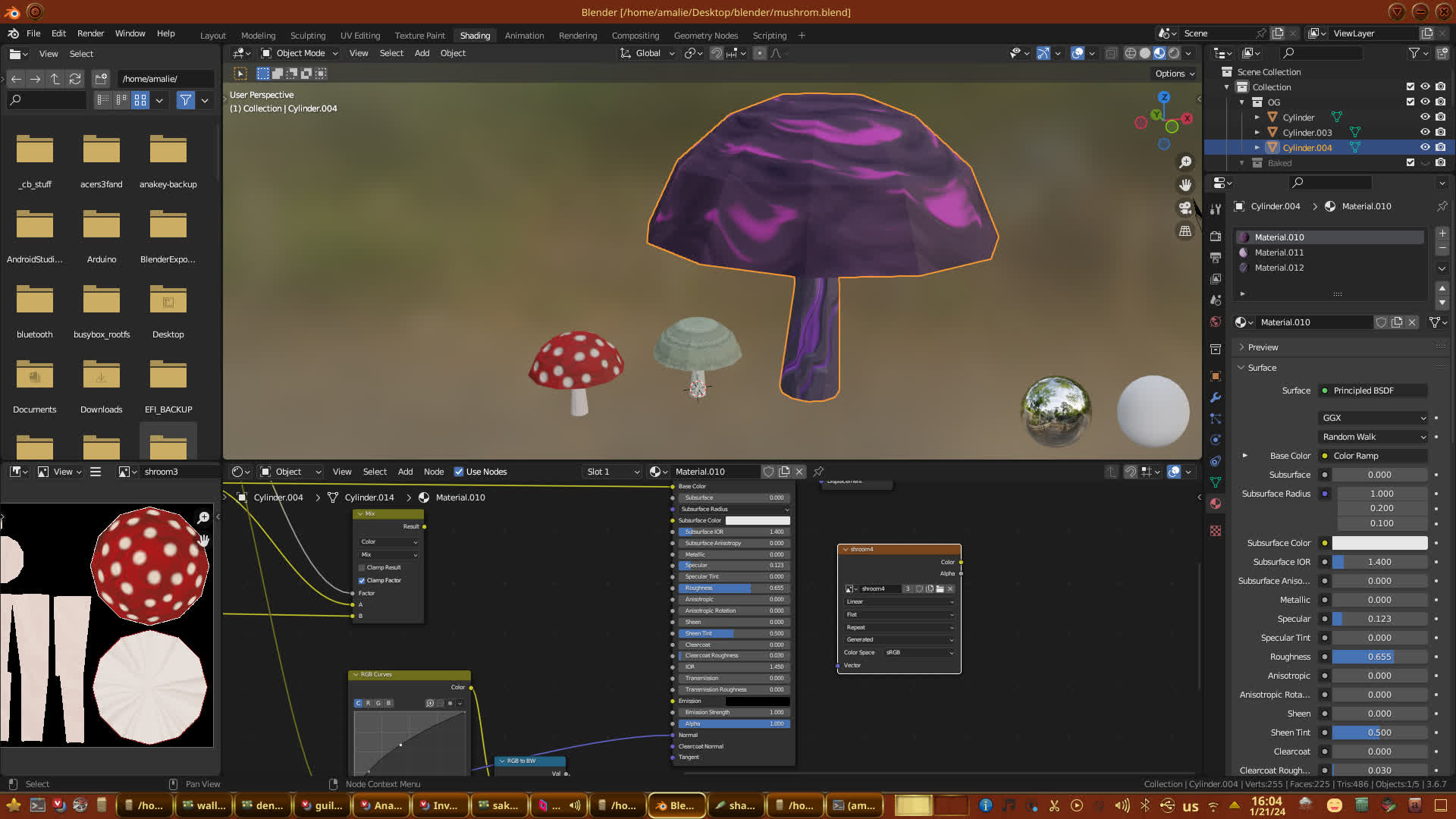
Task: Open Modifier properties wrench tab
Action: [x=1216, y=397]
